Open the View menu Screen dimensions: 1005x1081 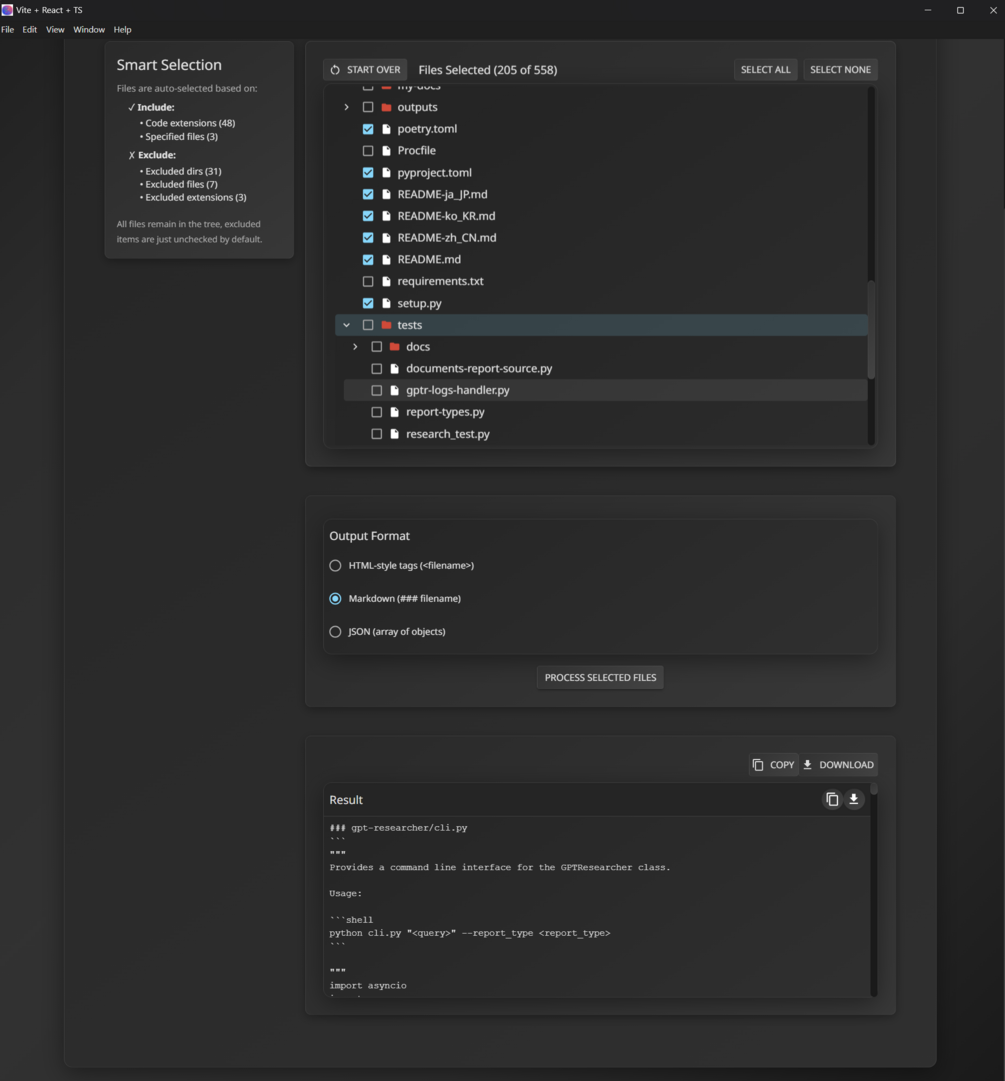55,30
